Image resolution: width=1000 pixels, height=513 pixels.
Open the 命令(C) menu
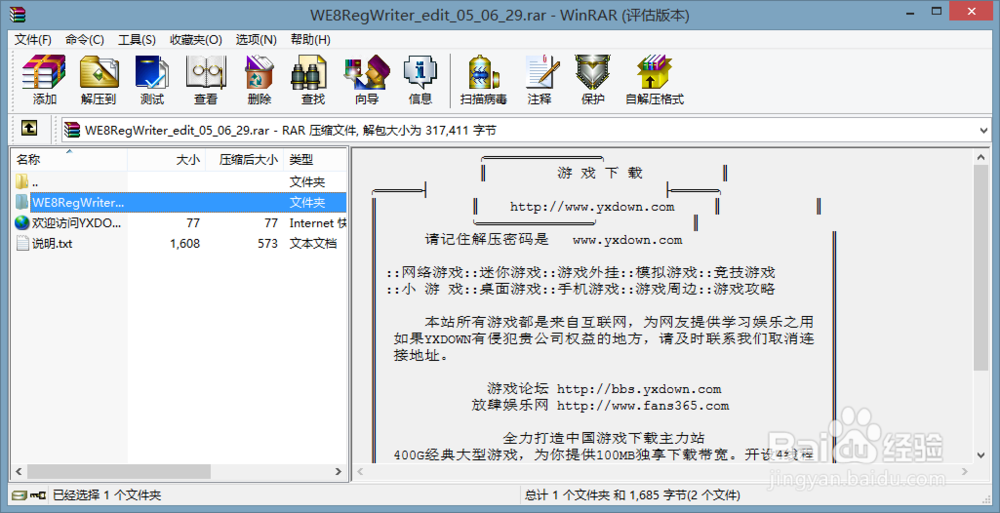tap(84, 40)
